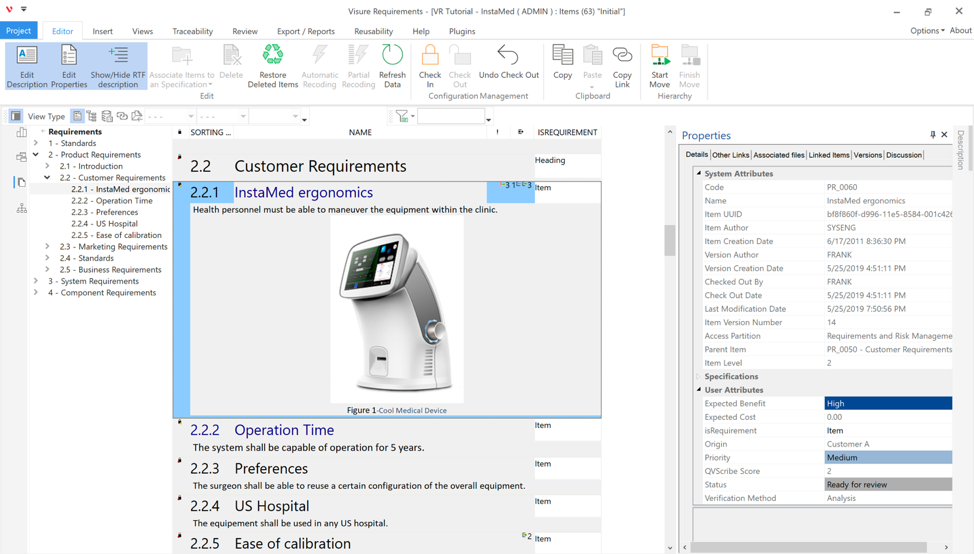
Task: Collapse the System Attributes section
Action: [699, 174]
